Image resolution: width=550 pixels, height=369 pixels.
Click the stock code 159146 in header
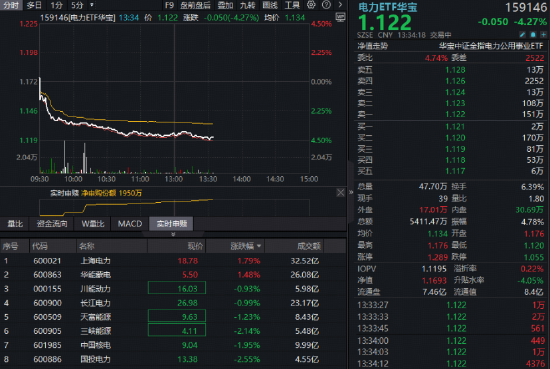point(526,7)
